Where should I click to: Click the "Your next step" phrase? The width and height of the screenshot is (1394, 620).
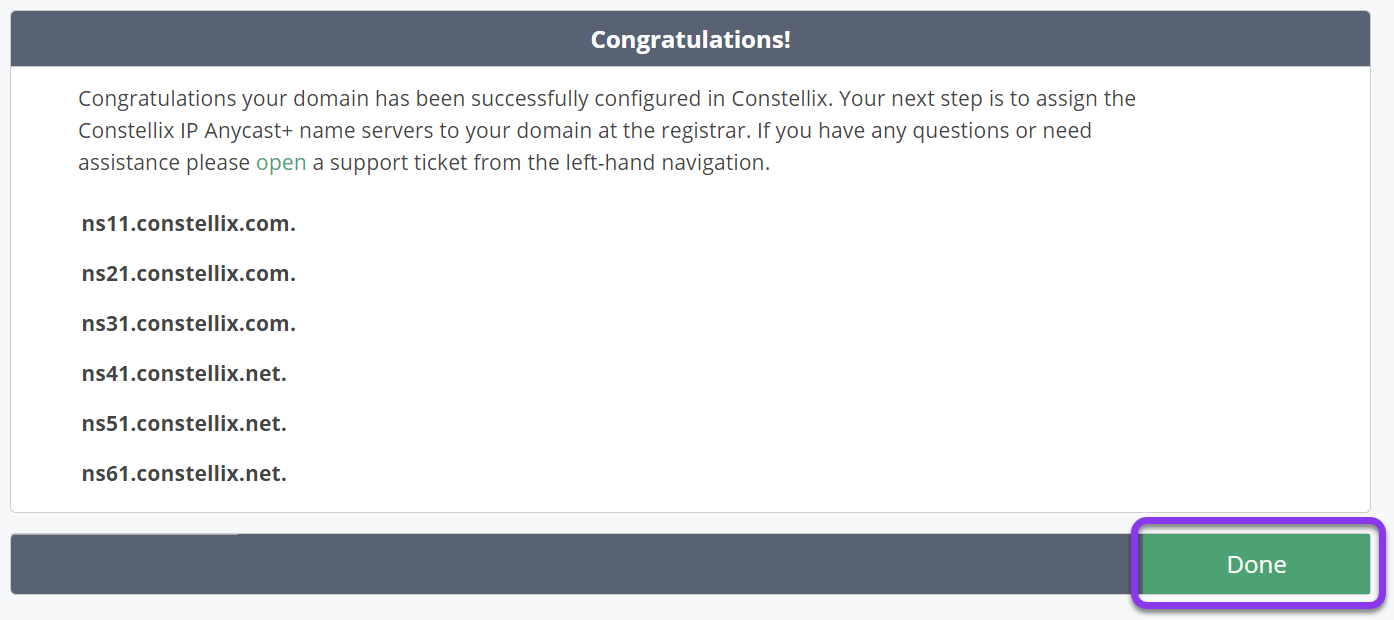pyautogui.click(x=907, y=98)
